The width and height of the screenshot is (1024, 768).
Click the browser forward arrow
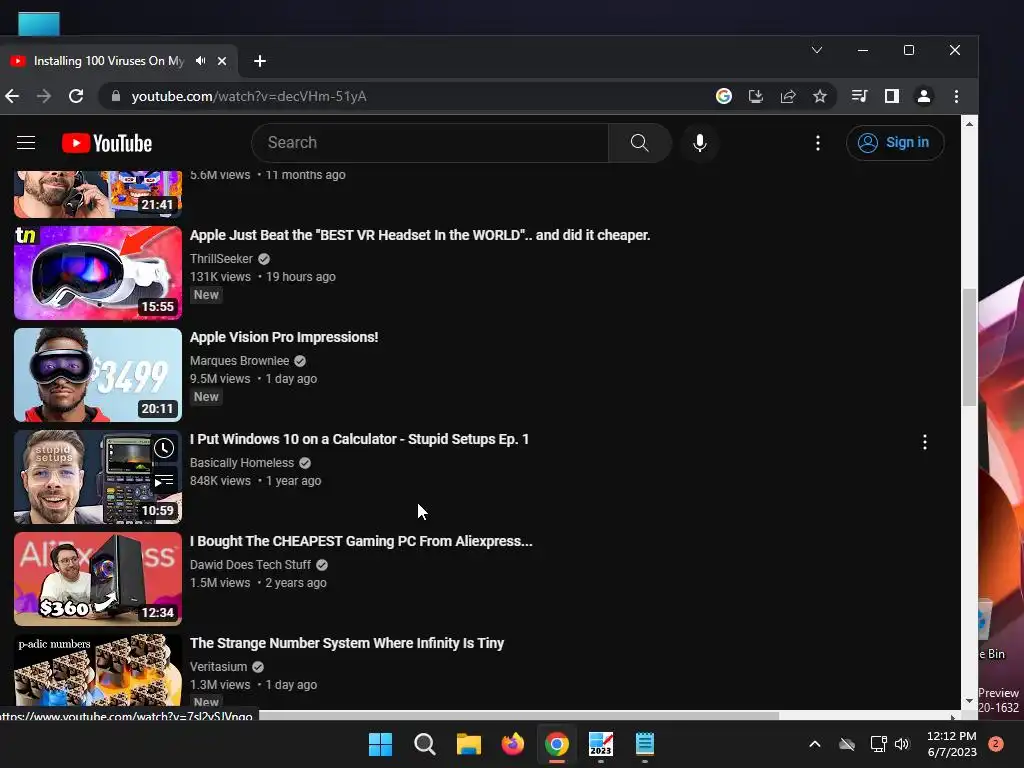pyautogui.click(x=44, y=96)
